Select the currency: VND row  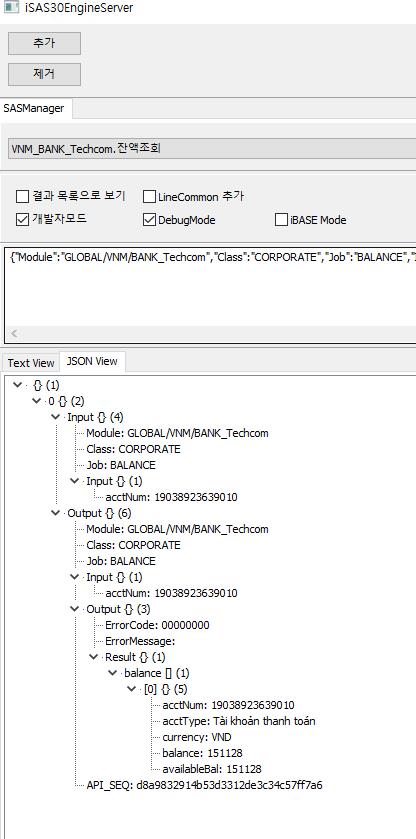[197, 737]
